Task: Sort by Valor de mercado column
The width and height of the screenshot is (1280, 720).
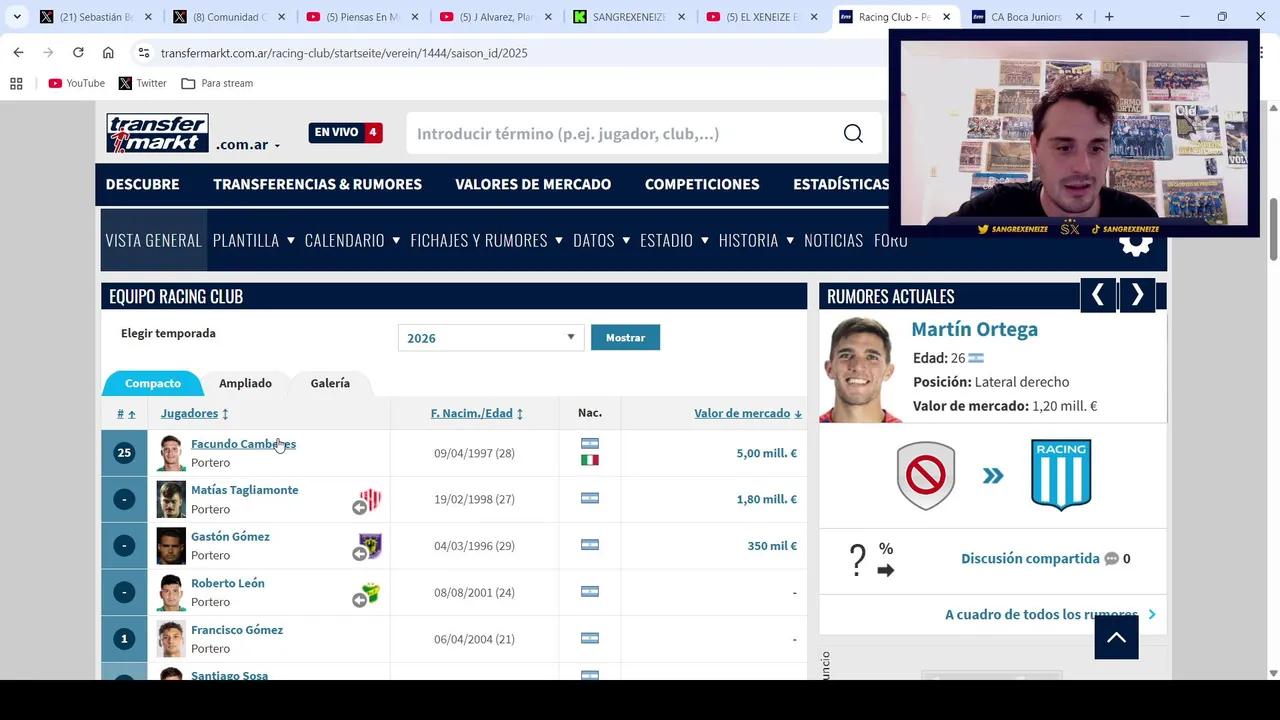Action: (x=748, y=413)
